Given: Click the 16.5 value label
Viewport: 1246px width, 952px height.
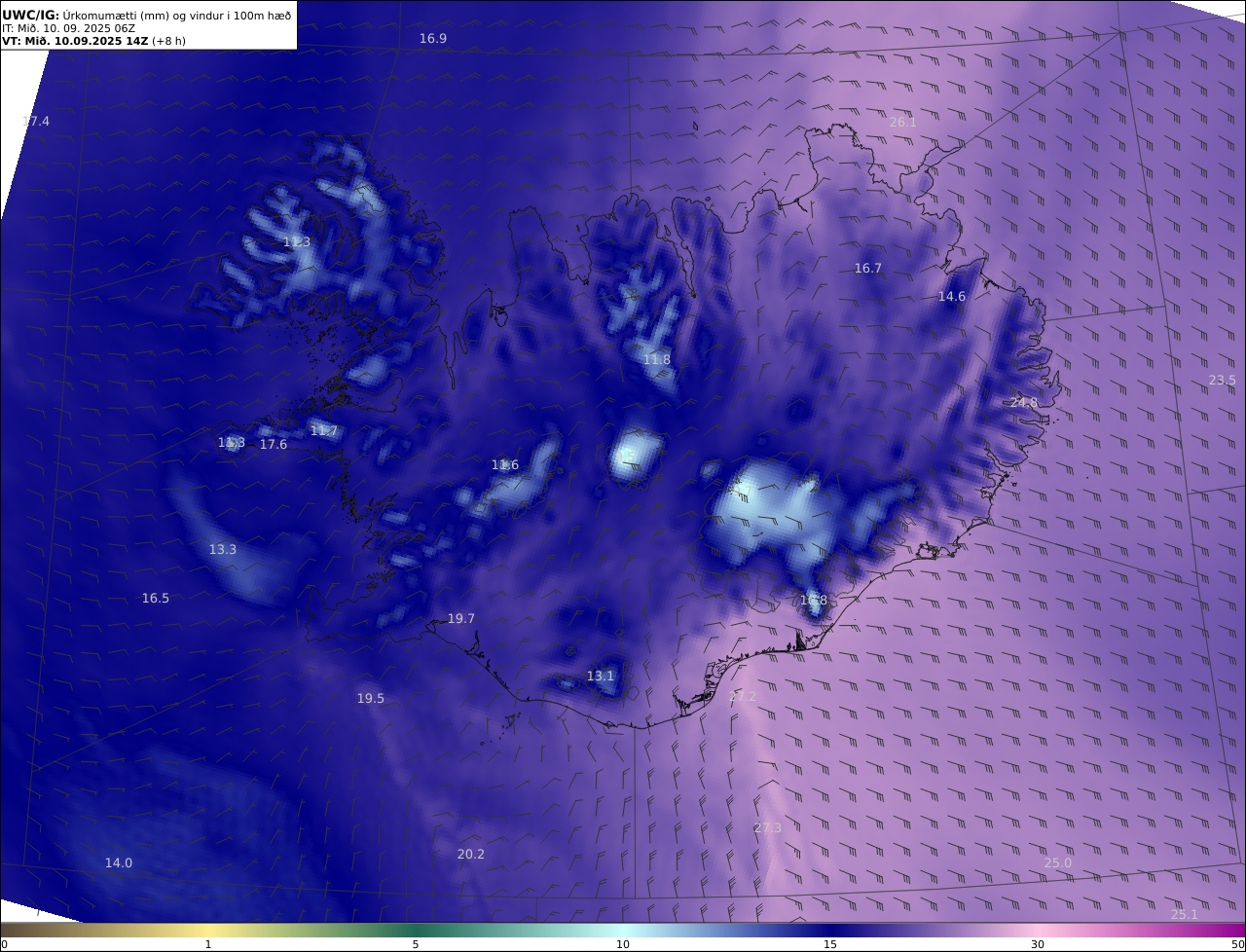Looking at the screenshot, I should pos(156,599).
